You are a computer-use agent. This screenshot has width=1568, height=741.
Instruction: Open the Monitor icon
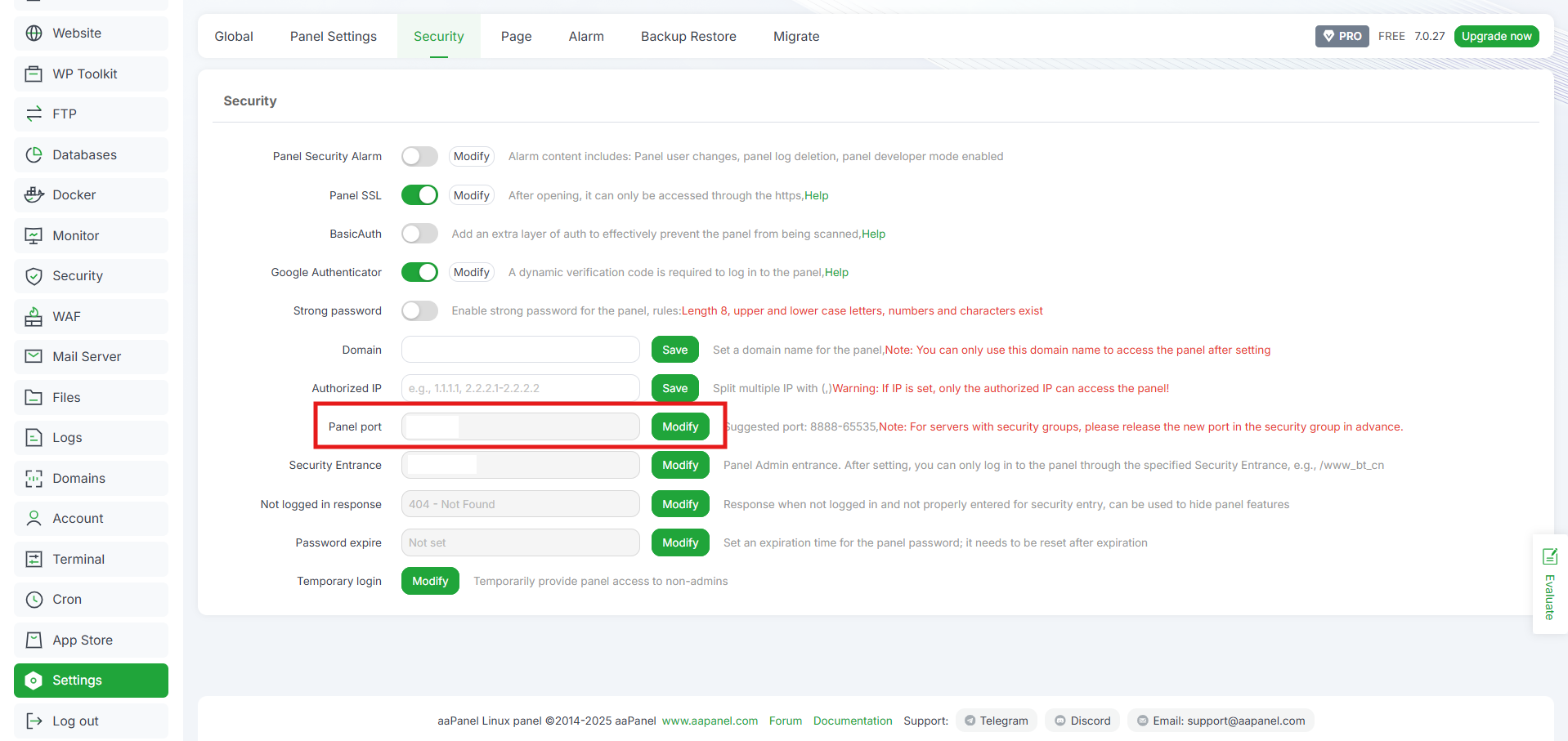[34, 235]
